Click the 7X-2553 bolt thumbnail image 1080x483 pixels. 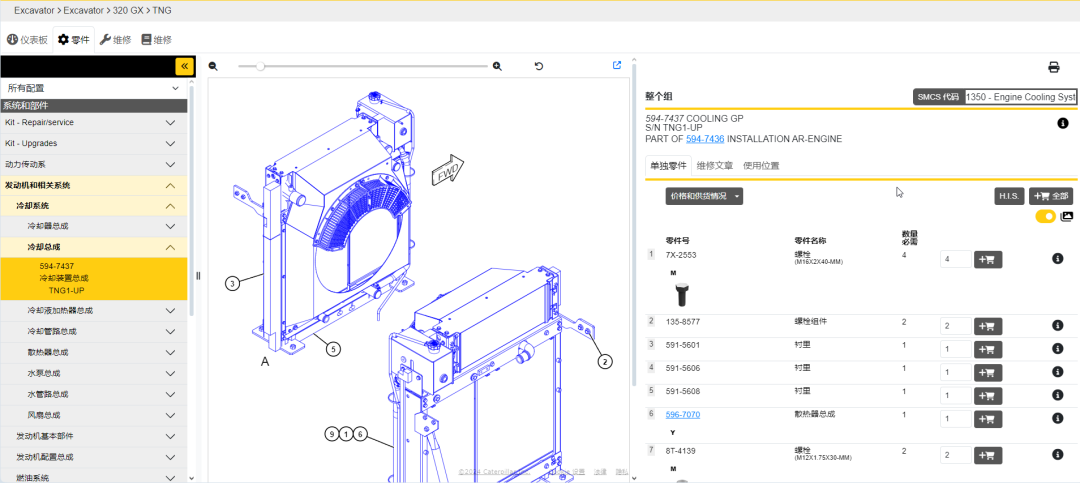tap(681, 295)
